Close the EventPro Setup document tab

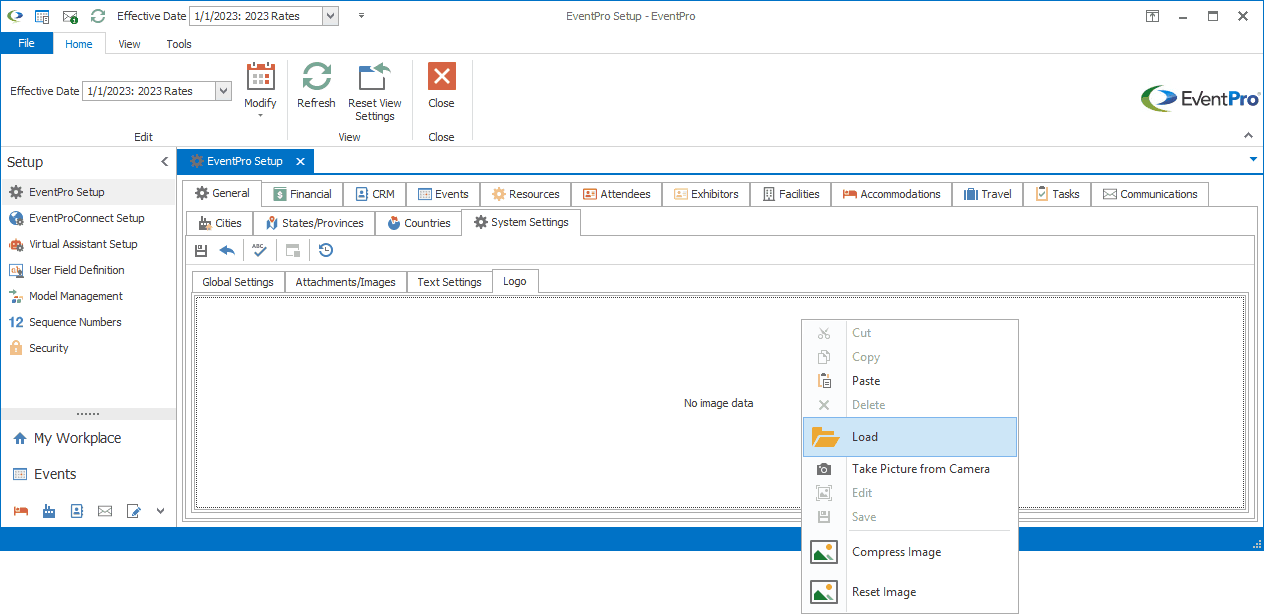point(300,161)
